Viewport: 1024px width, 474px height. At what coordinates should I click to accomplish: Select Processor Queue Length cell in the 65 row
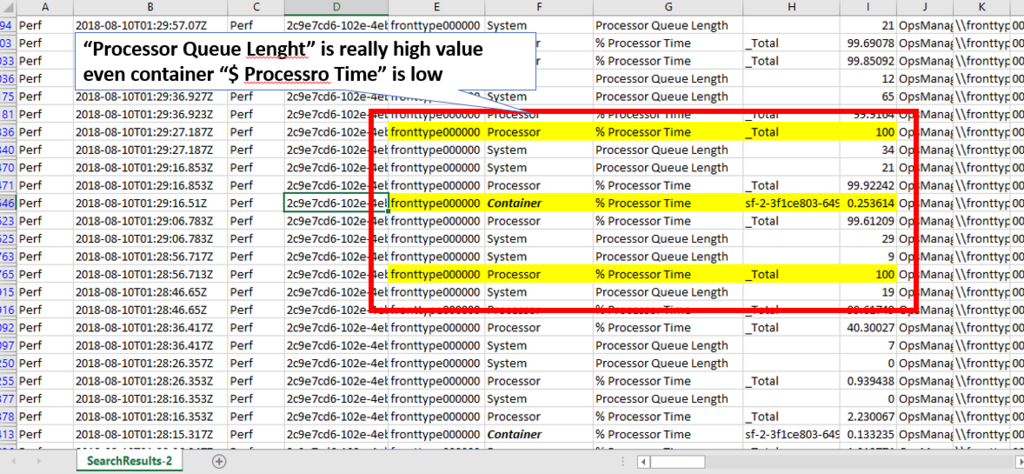[668, 97]
